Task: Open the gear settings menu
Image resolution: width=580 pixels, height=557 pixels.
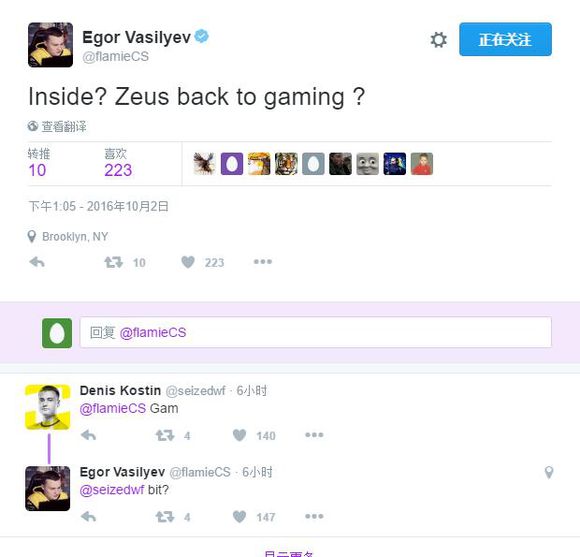Action: click(438, 40)
